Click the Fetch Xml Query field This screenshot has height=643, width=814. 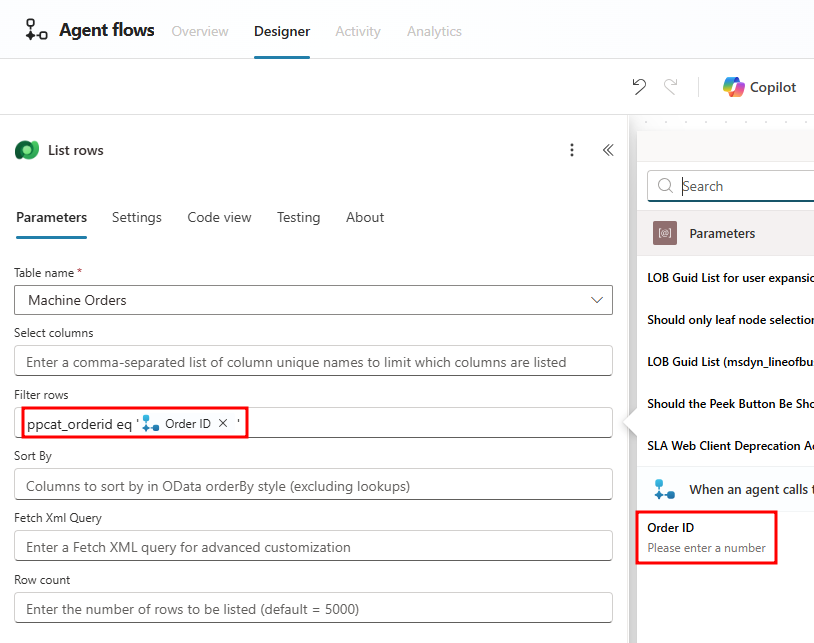point(313,546)
